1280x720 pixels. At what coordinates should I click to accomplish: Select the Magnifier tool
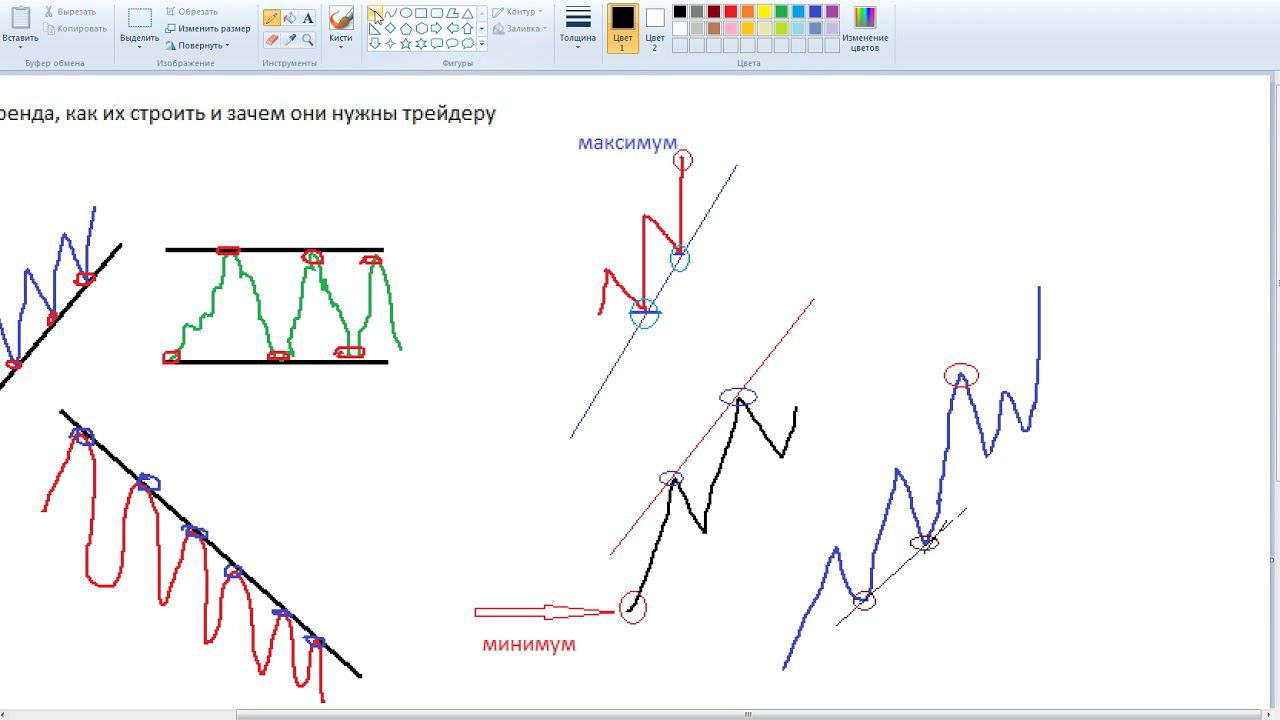click(x=307, y=40)
